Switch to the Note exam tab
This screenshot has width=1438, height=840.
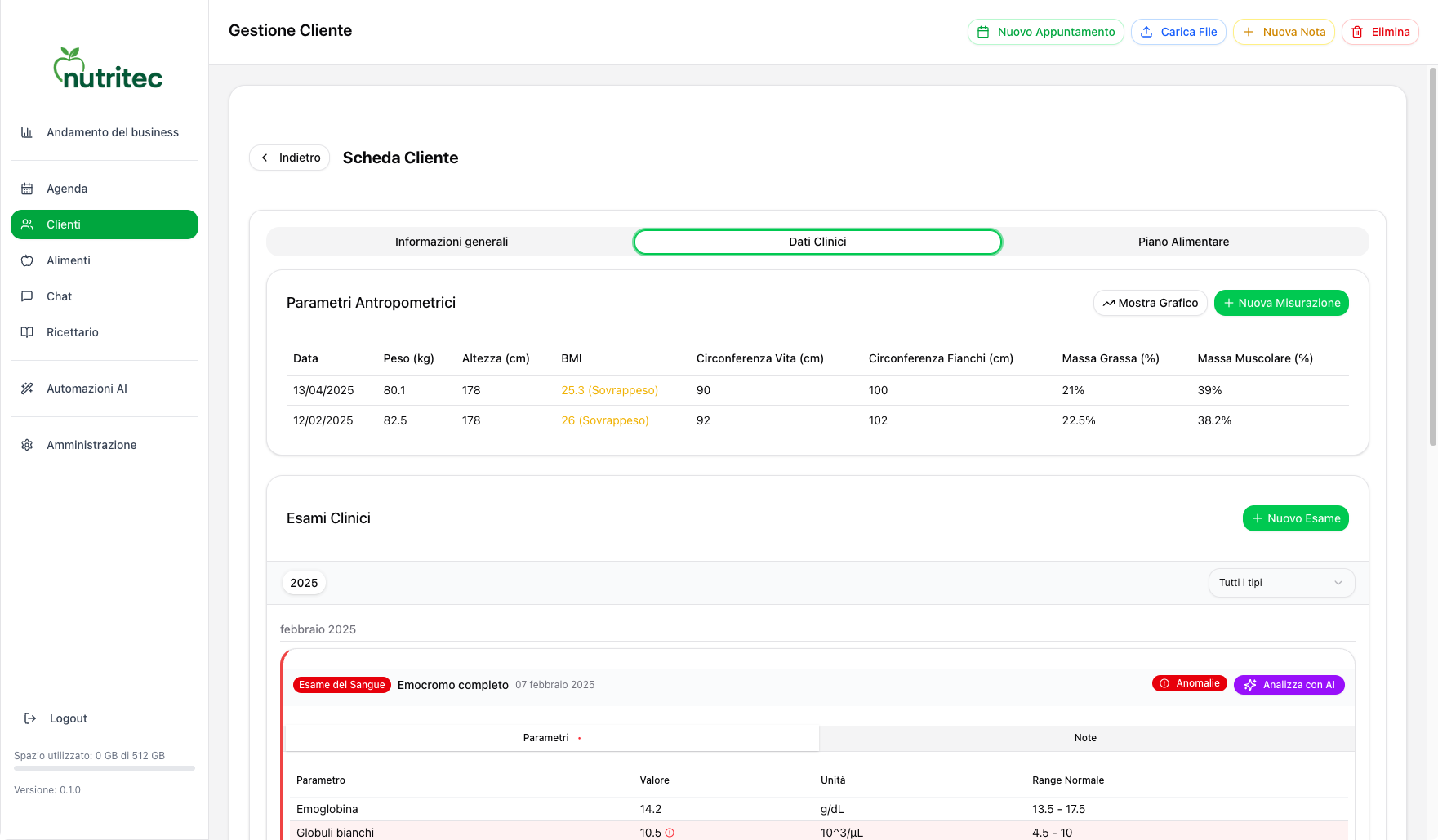(1085, 738)
